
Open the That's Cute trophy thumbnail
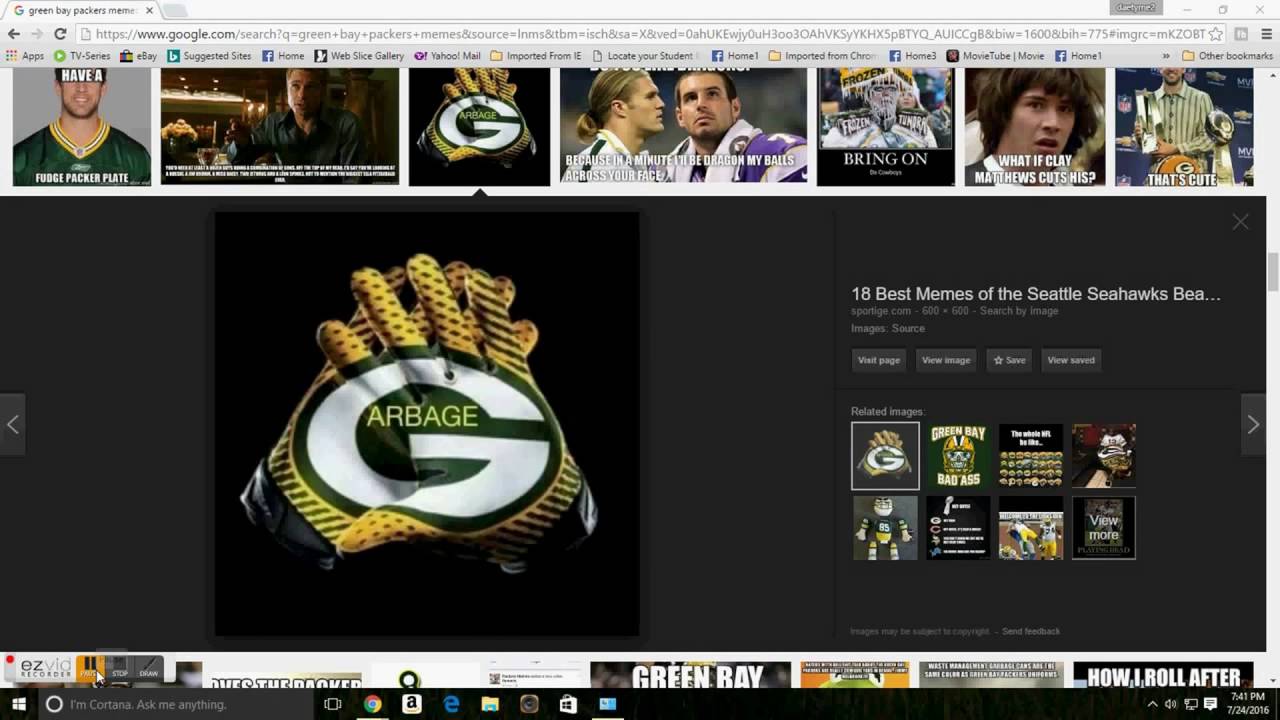point(1184,127)
